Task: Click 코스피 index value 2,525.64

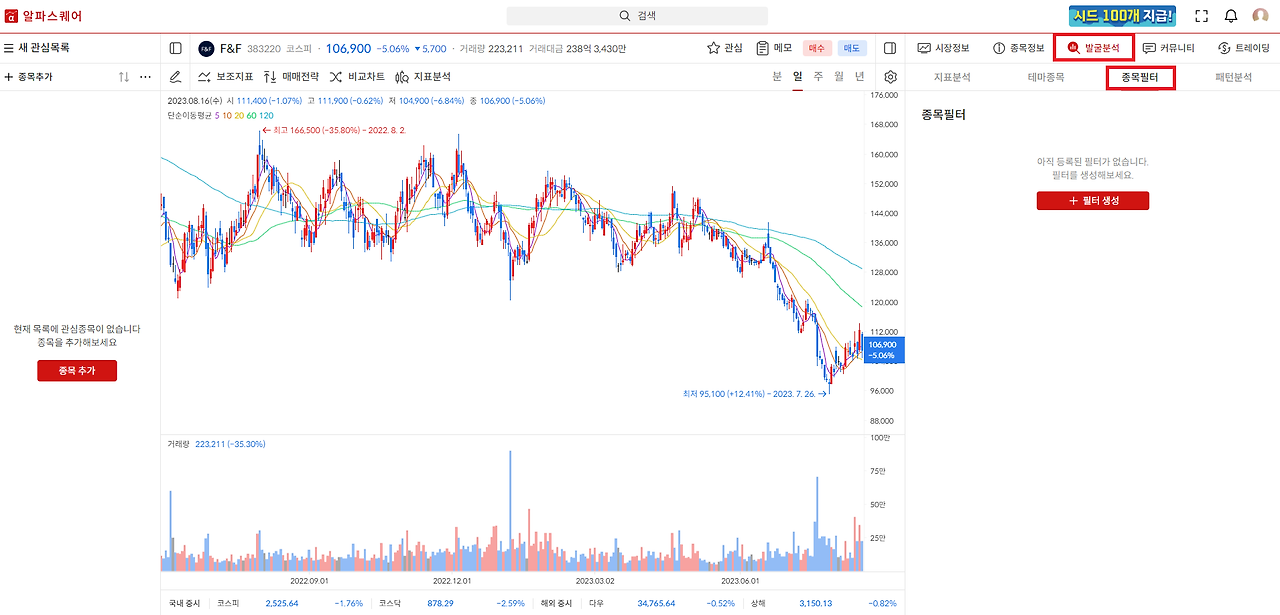Action: [283, 604]
